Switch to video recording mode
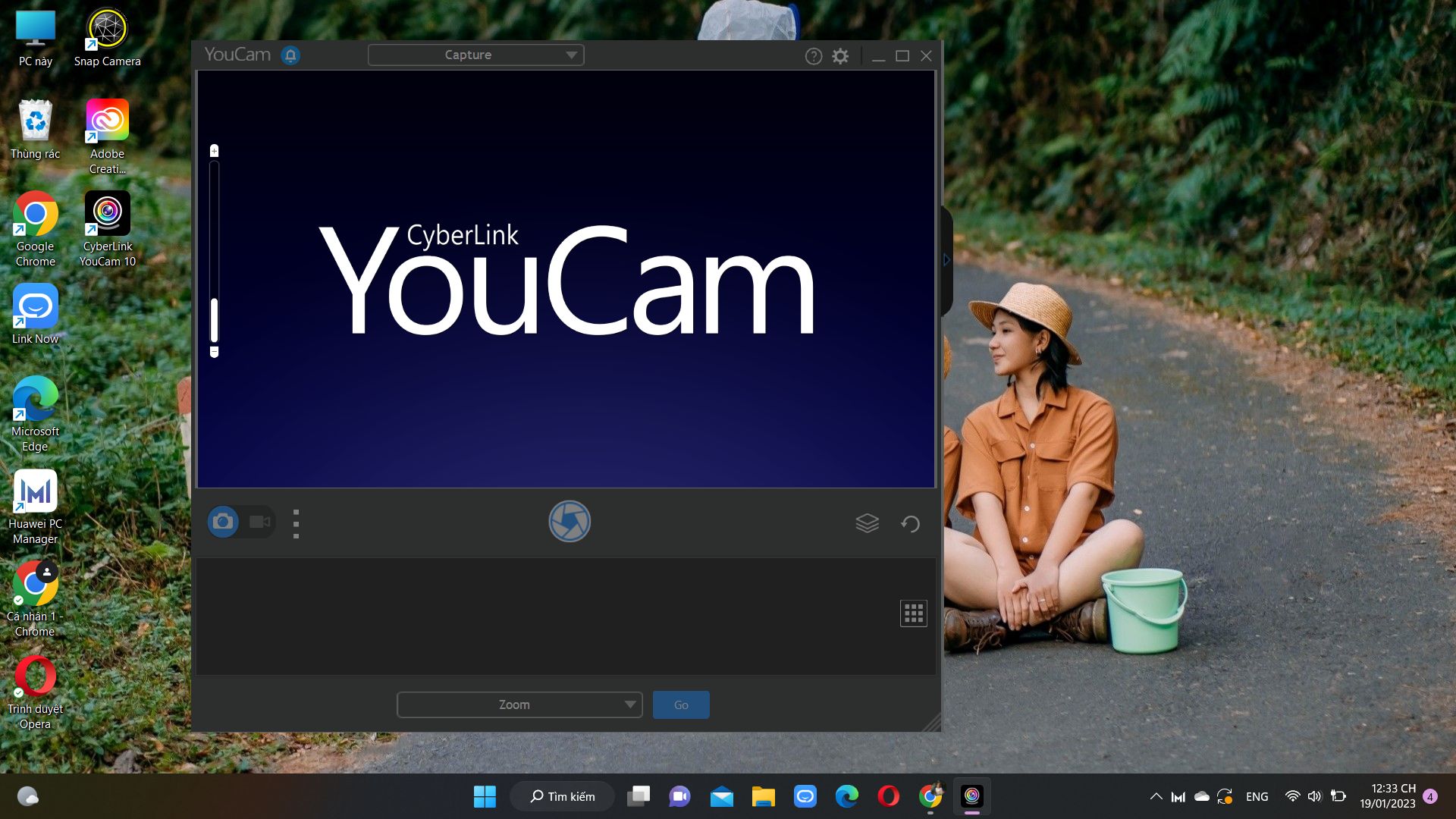 point(260,522)
